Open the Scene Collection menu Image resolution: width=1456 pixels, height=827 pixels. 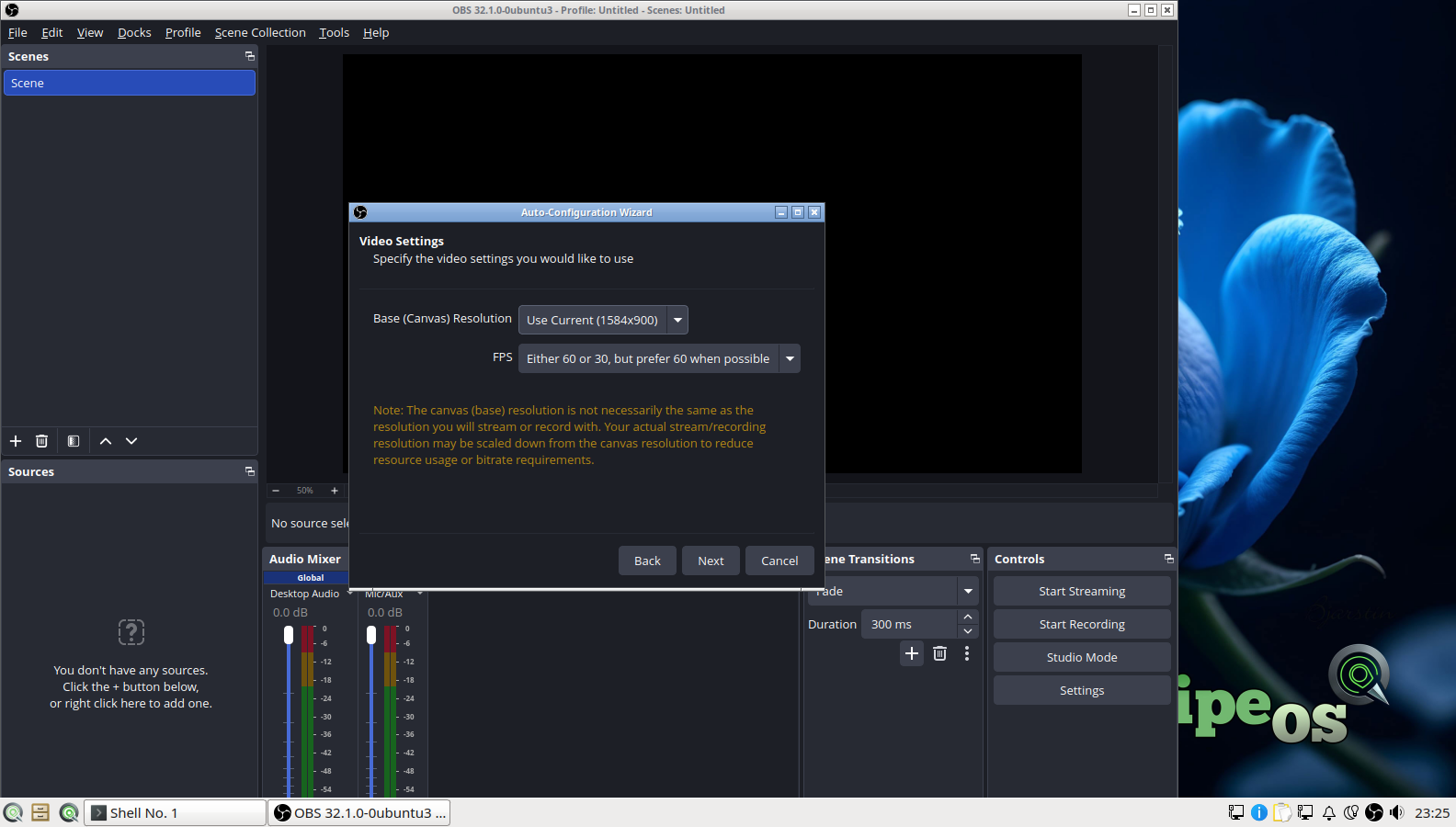260,32
